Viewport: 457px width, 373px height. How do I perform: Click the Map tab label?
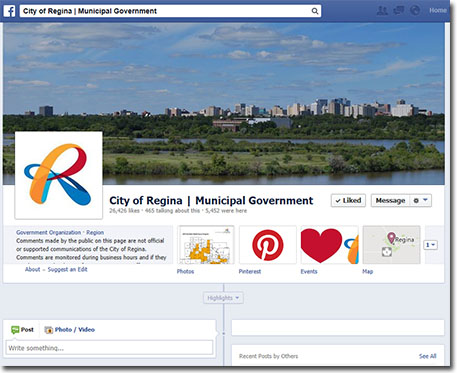(x=367, y=271)
